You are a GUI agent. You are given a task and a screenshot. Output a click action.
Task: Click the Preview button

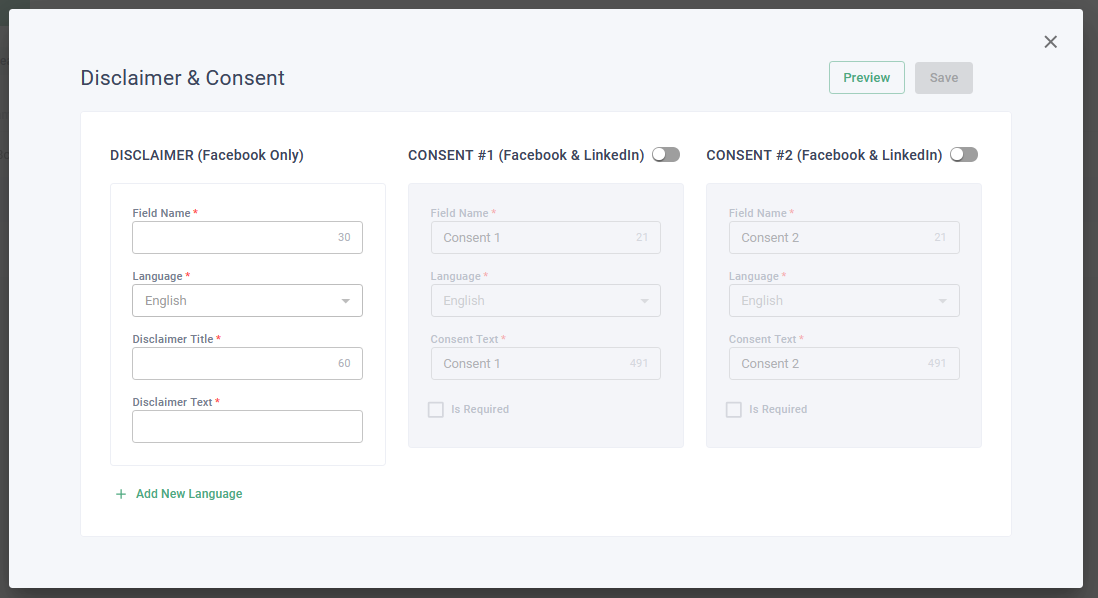(866, 78)
